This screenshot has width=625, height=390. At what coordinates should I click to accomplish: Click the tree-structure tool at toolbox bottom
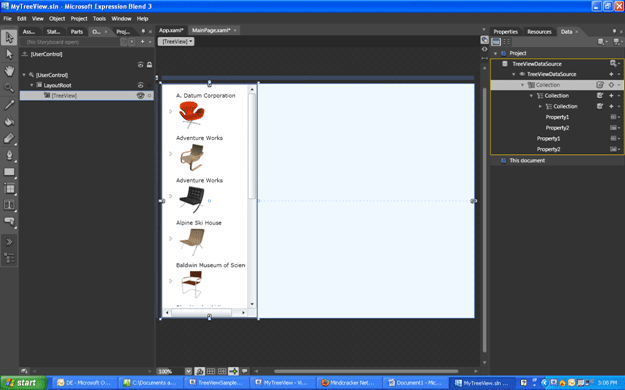pos(9,258)
